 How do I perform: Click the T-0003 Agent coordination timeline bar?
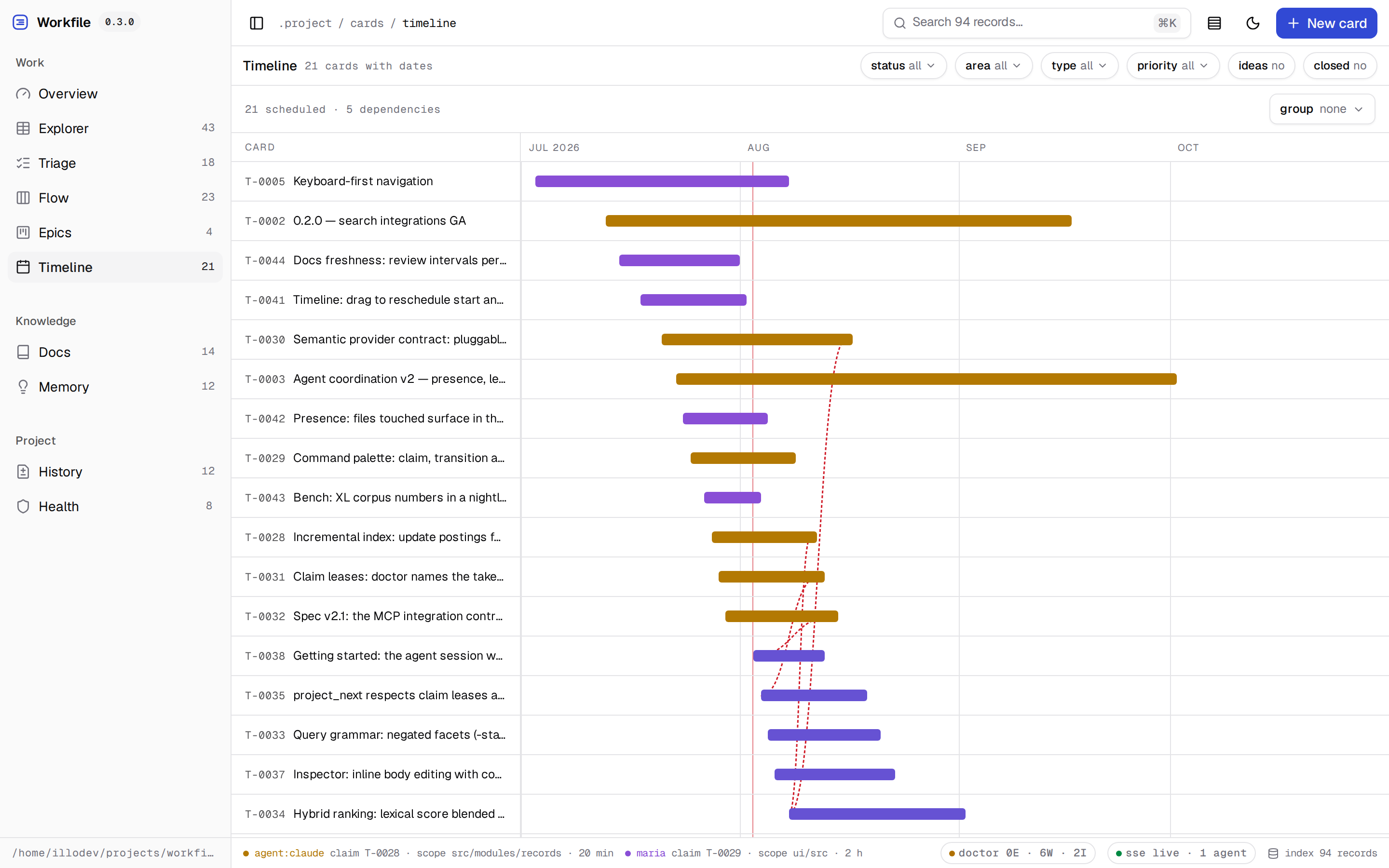coord(926,379)
